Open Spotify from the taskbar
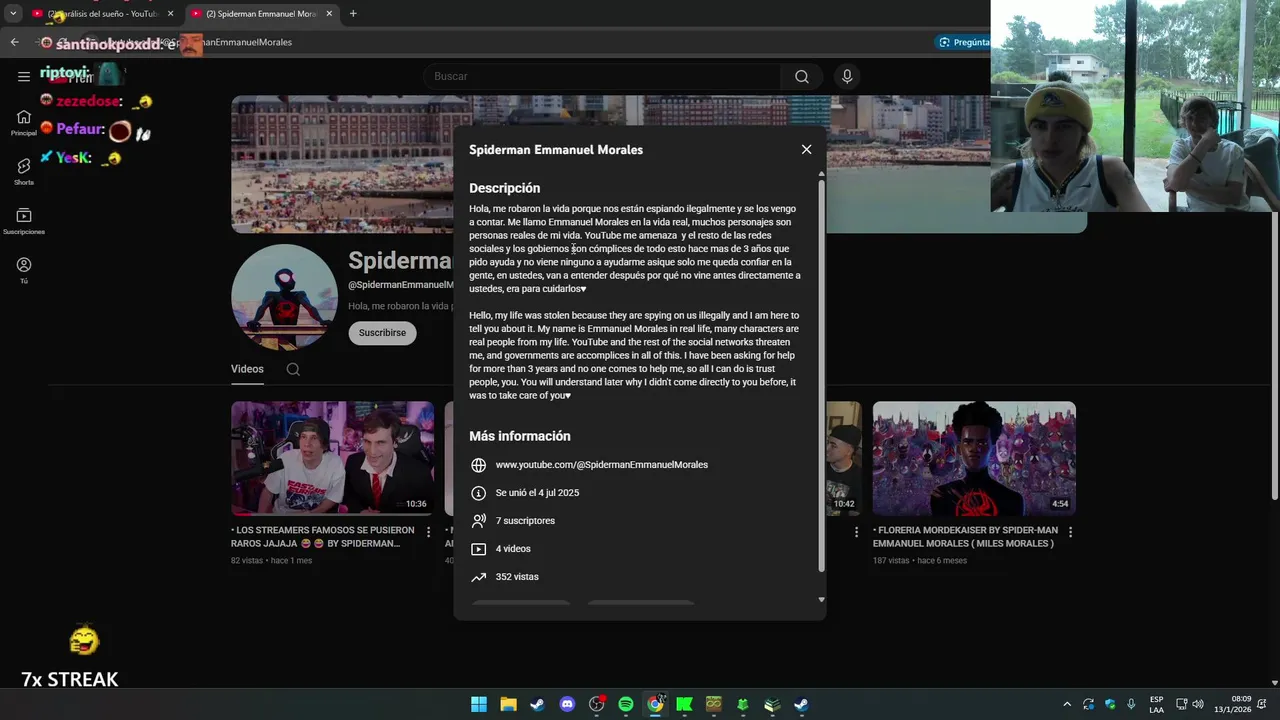 pos(626,704)
